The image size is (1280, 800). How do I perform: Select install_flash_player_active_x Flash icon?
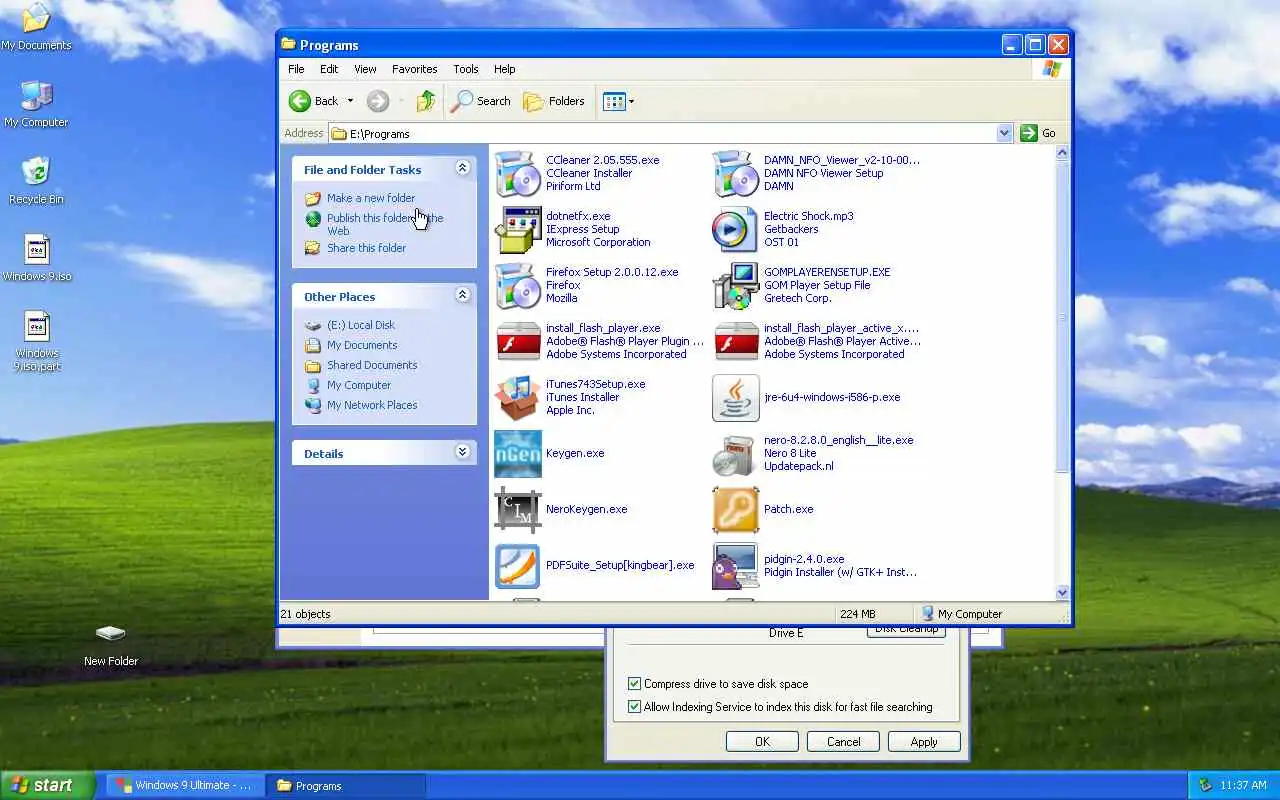pyautogui.click(x=736, y=341)
